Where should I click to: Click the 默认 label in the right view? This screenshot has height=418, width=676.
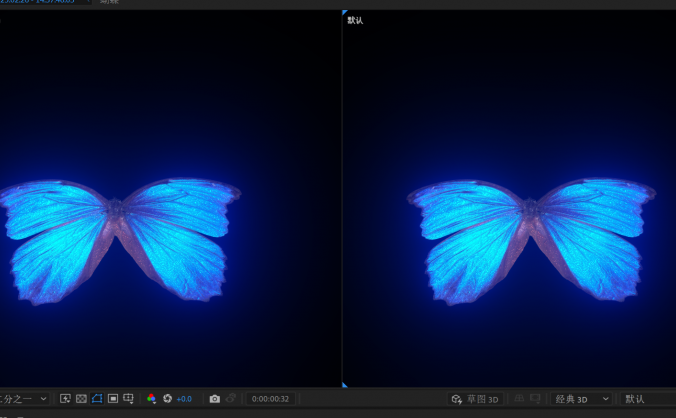click(355, 20)
